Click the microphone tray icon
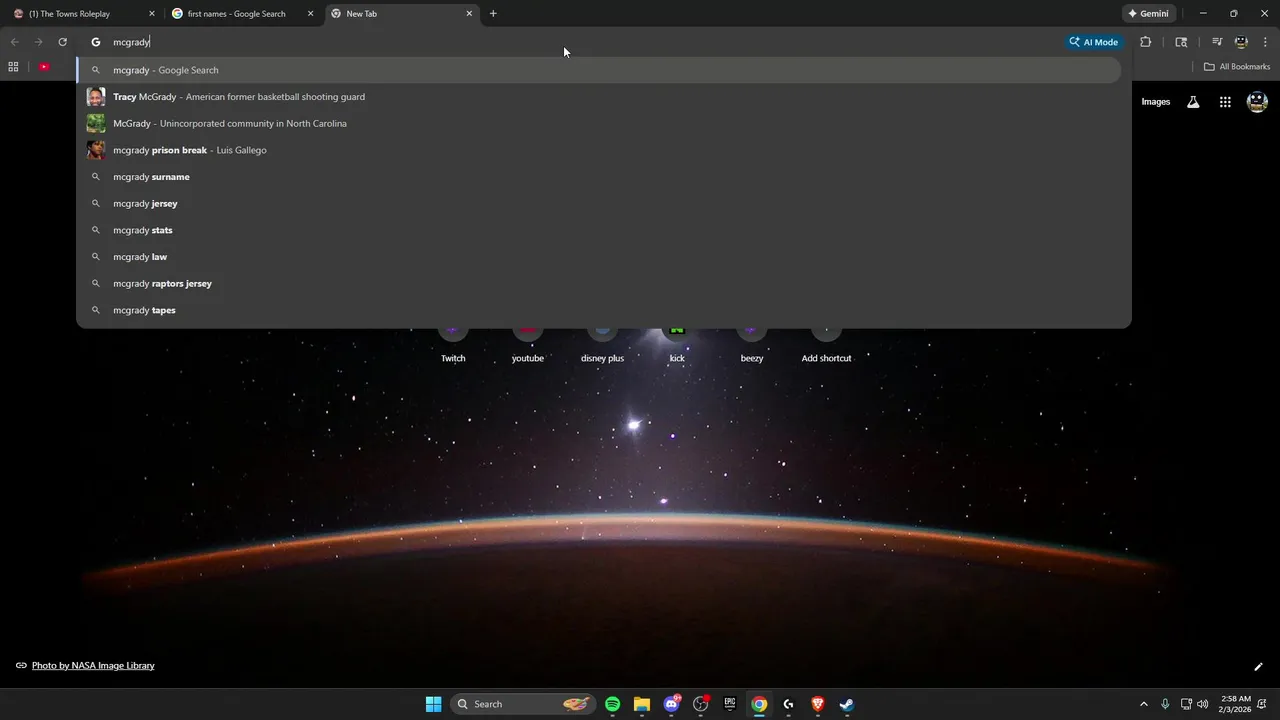Image resolution: width=1280 pixels, height=720 pixels. (1165, 704)
